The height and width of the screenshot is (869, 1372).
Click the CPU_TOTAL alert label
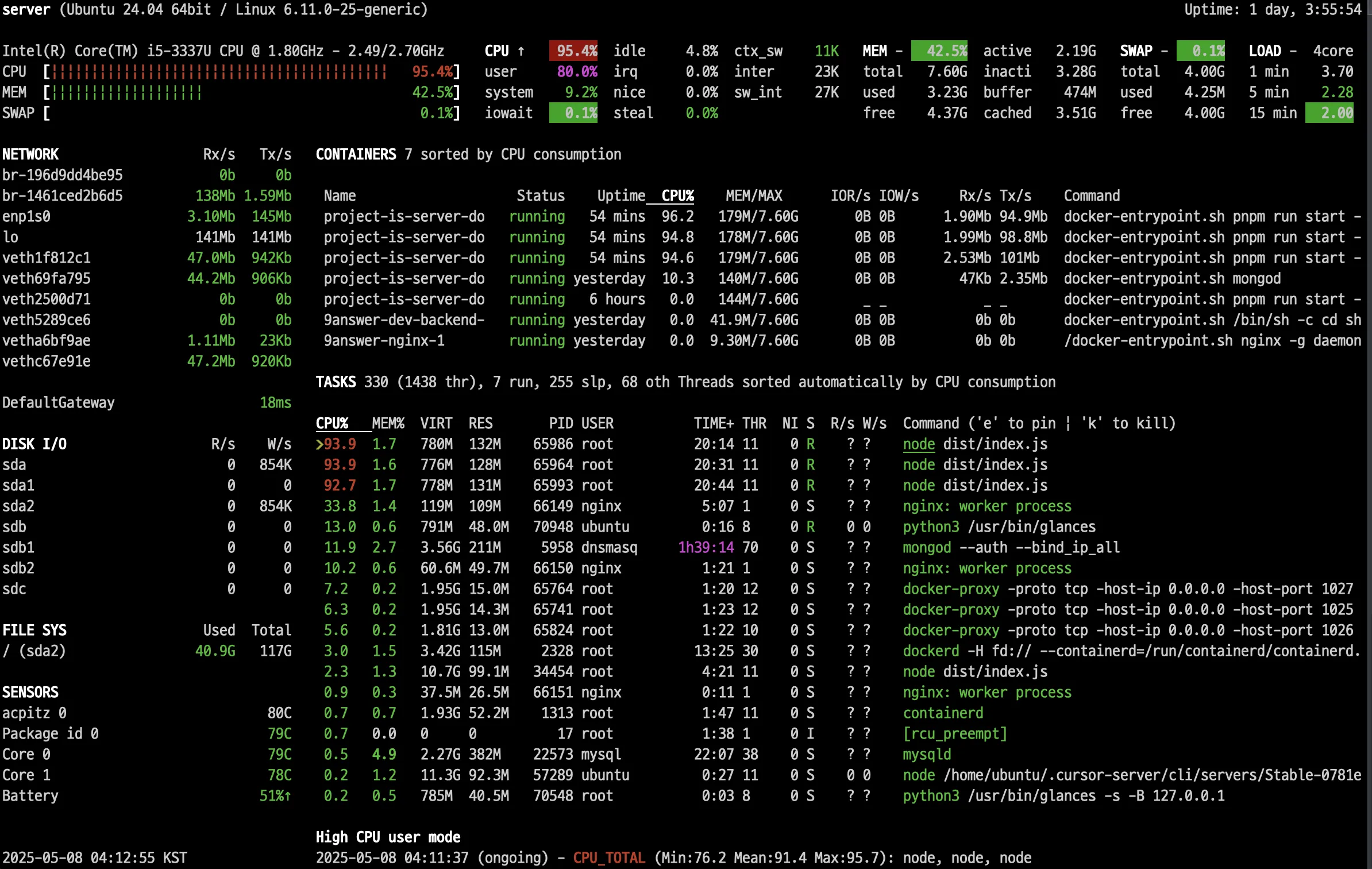[608, 858]
